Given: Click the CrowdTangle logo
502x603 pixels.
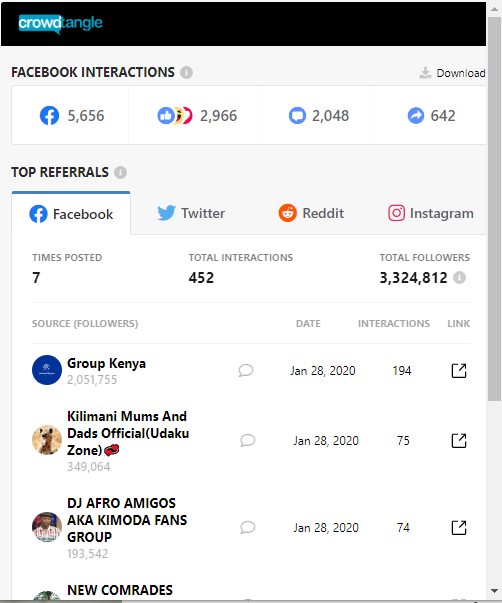Looking at the screenshot, I should tap(60, 24).
